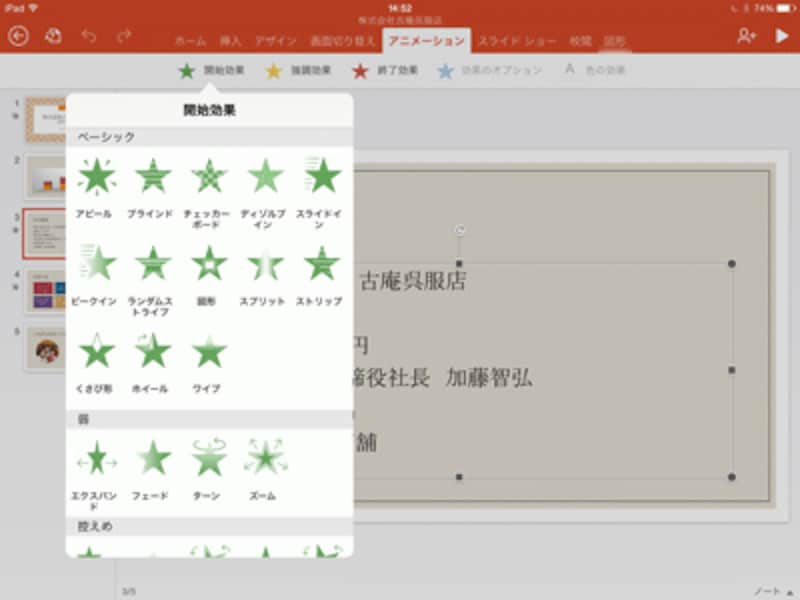The height and width of the screenshot is (600, 800).
Task: Open slide 5 thumbnail
Action: (x=46, y=348)
